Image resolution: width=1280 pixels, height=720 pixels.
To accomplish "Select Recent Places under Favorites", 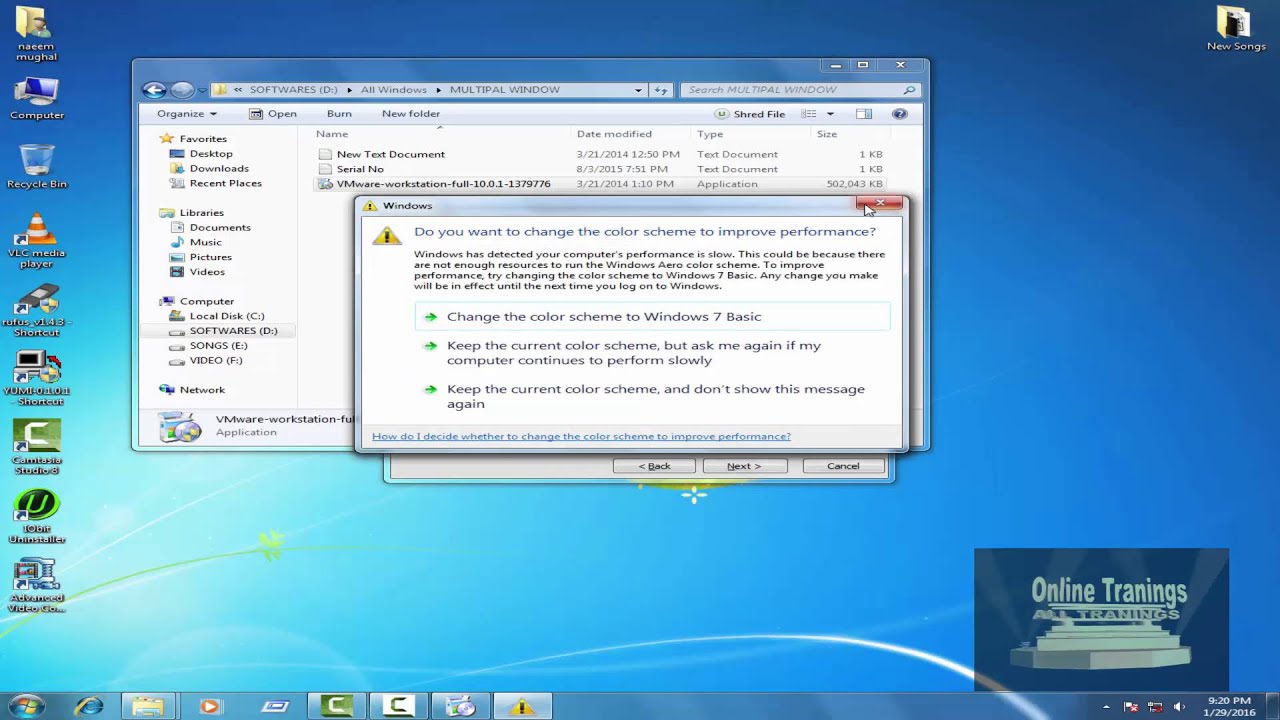I will coord(225,184).
